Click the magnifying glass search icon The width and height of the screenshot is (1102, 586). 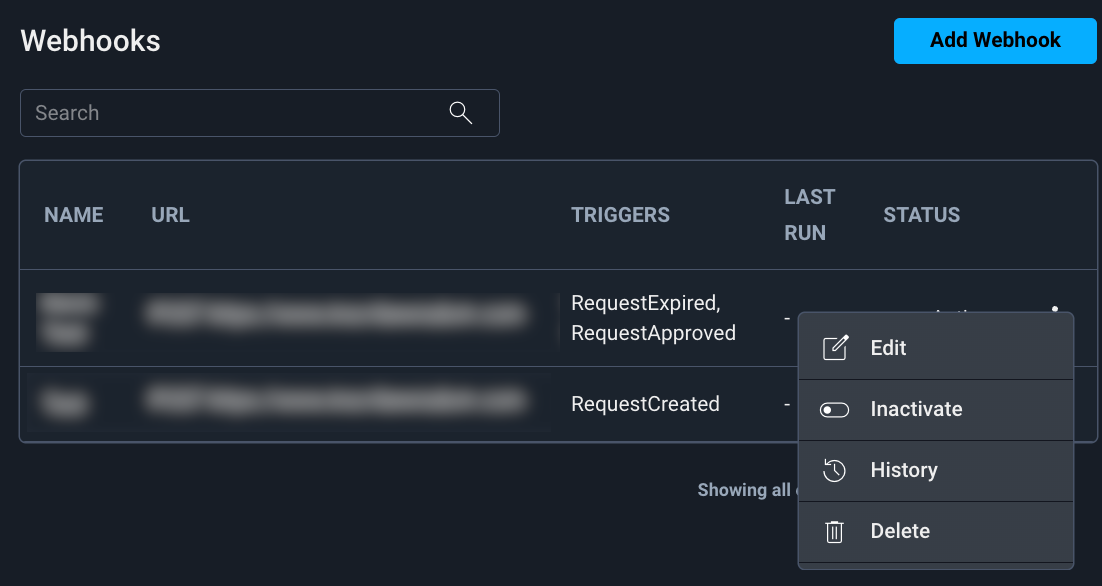click(x=460, y=112)
